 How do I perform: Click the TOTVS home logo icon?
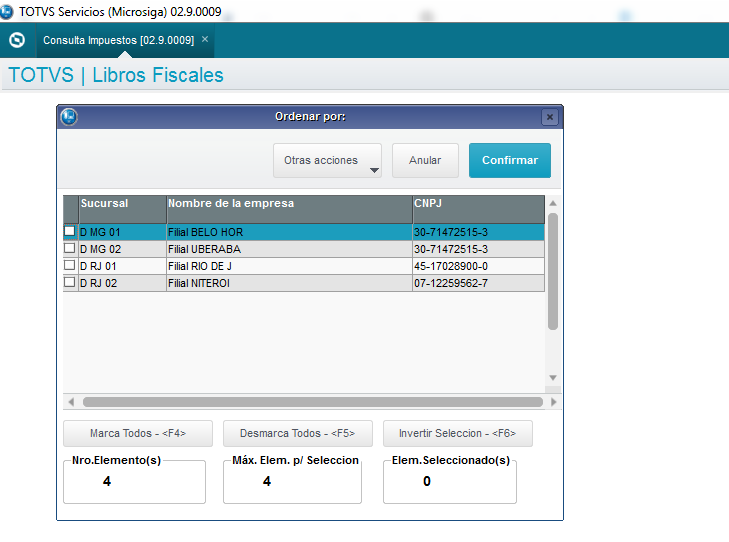coord(17,40)
